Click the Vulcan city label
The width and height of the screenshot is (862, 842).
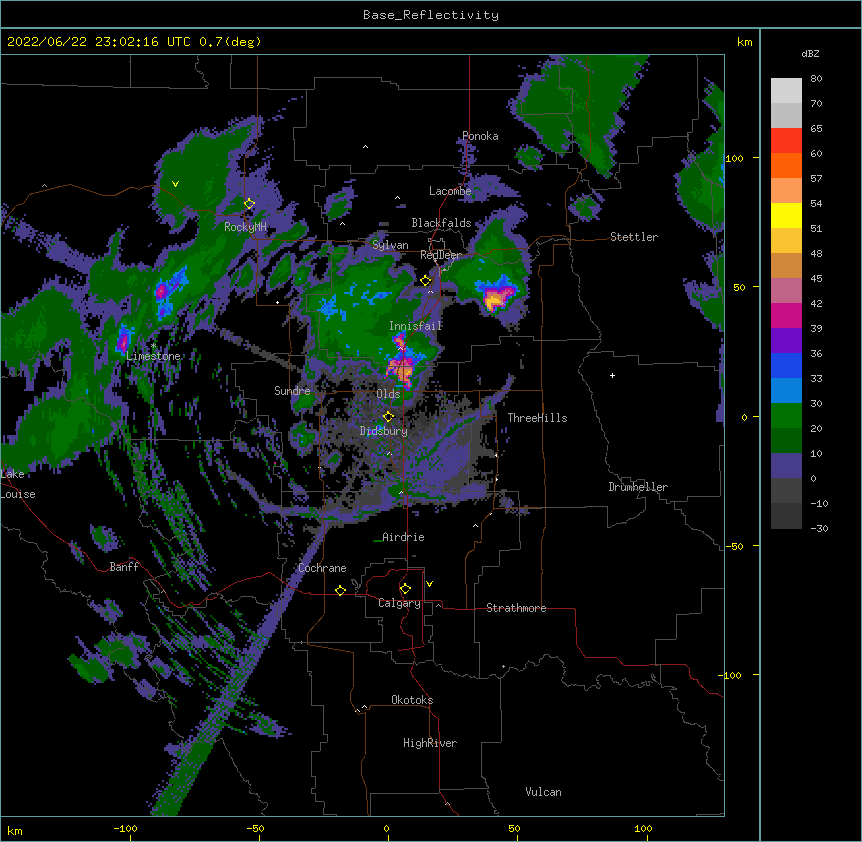coord(543,792)
